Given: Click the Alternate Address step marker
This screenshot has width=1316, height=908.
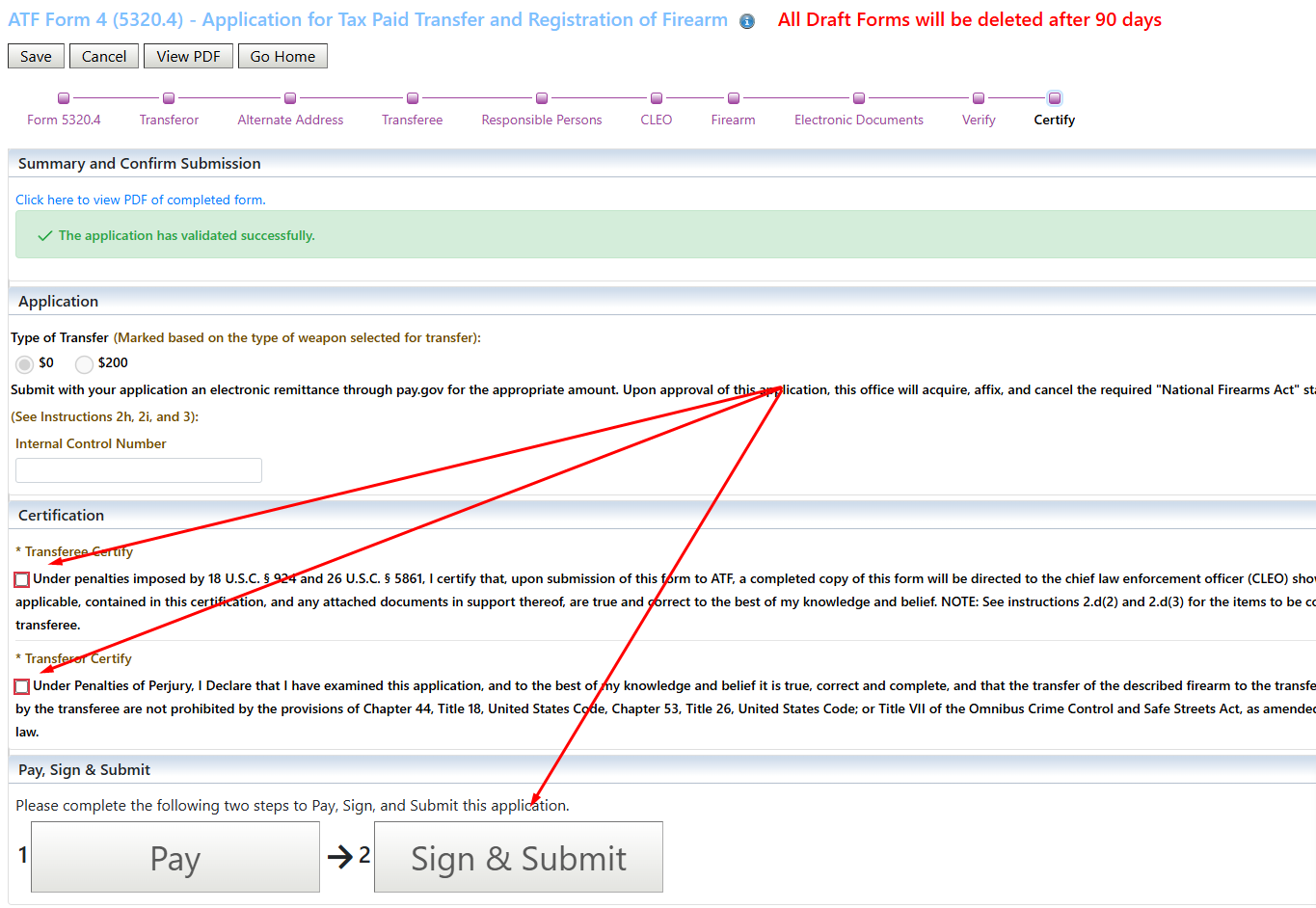Looking at the screenshot, I should 290,98.
